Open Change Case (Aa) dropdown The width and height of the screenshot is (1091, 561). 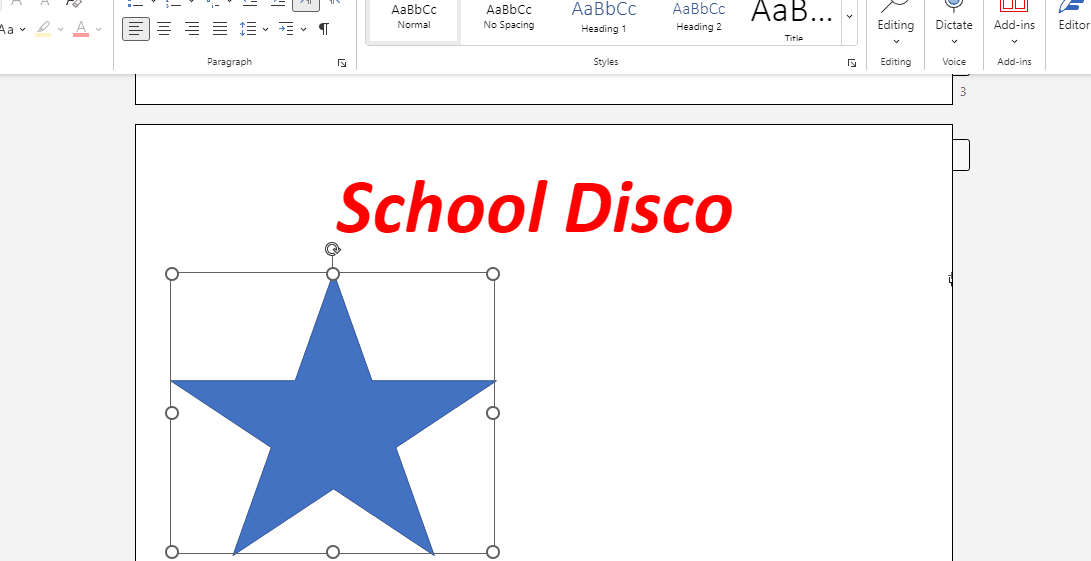tap(8, 29)
